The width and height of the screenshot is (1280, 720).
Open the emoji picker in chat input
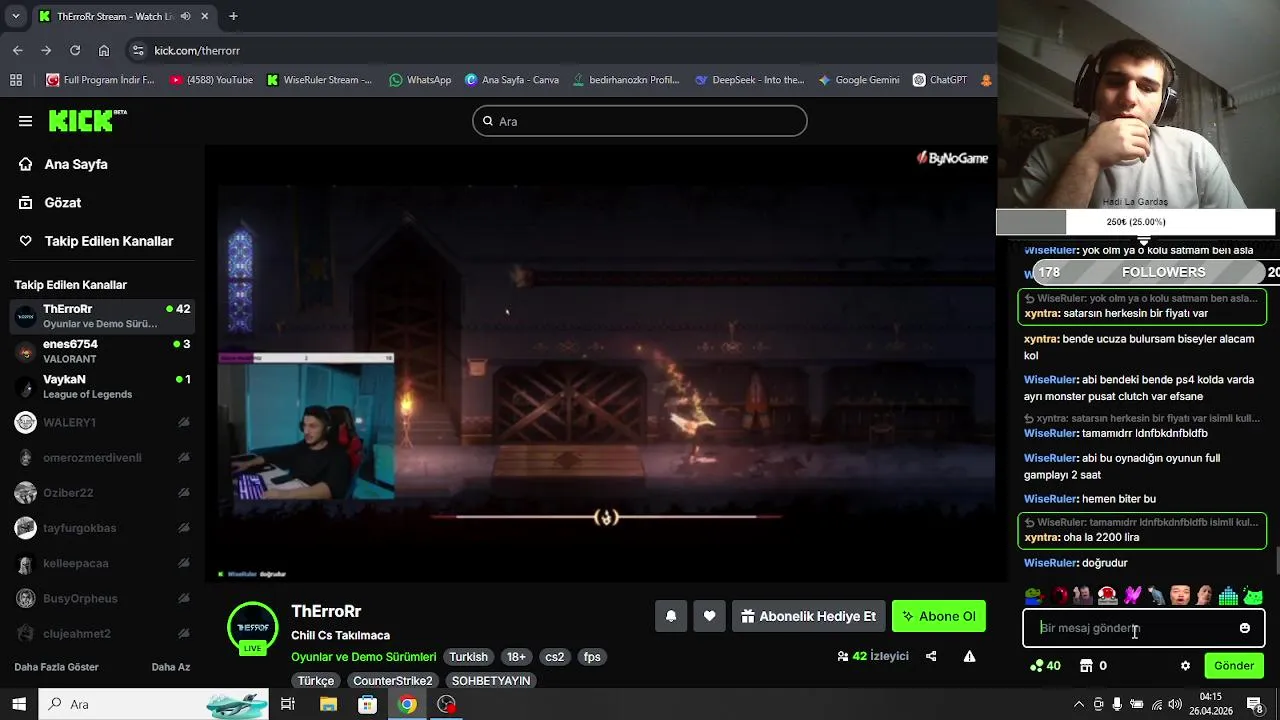1244,628
